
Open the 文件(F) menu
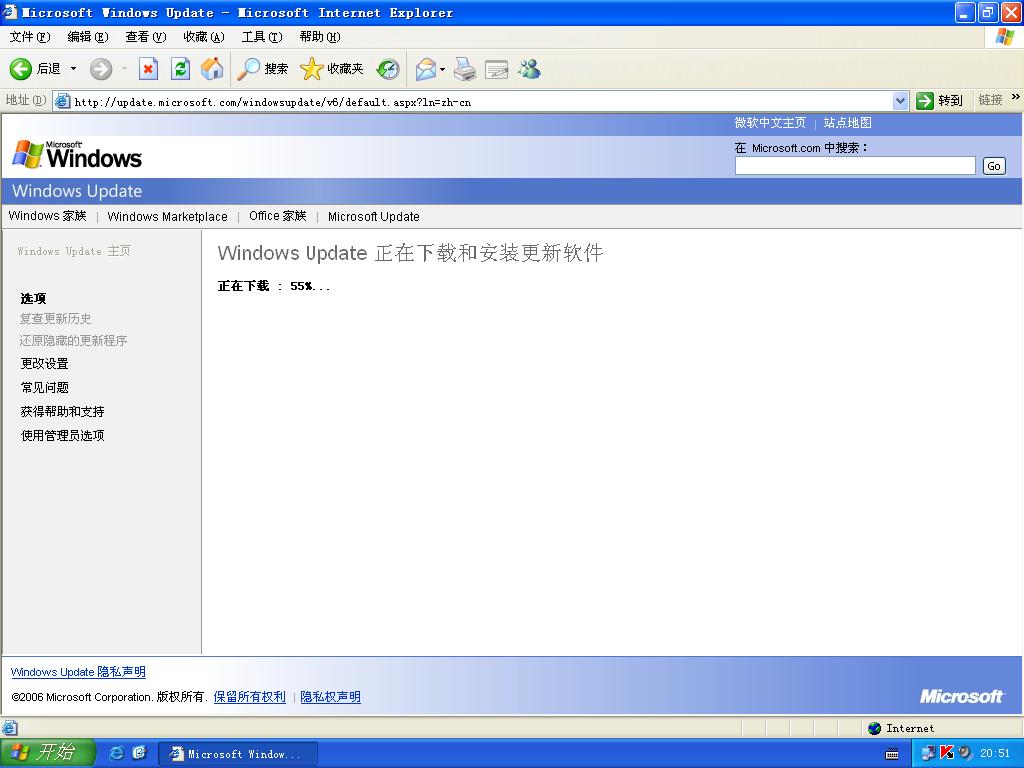pos(29,37)
